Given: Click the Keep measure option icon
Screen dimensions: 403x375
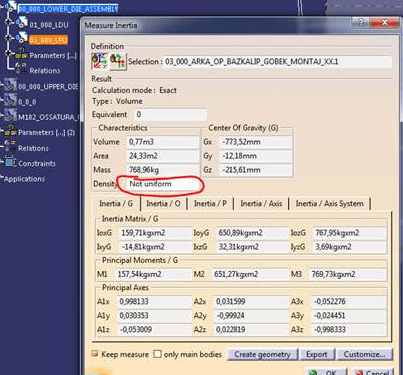Looking at the screenshot, I should click(95, 354).
